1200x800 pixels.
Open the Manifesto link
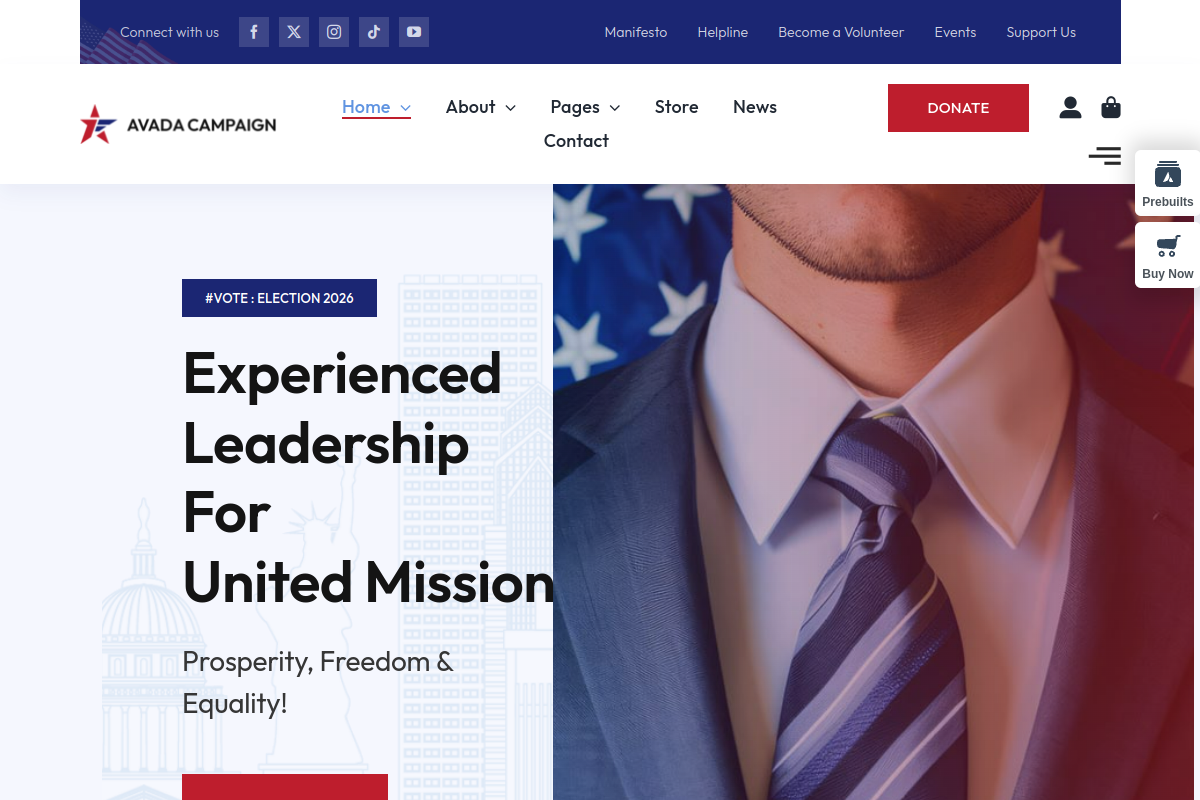click(636, 32)
